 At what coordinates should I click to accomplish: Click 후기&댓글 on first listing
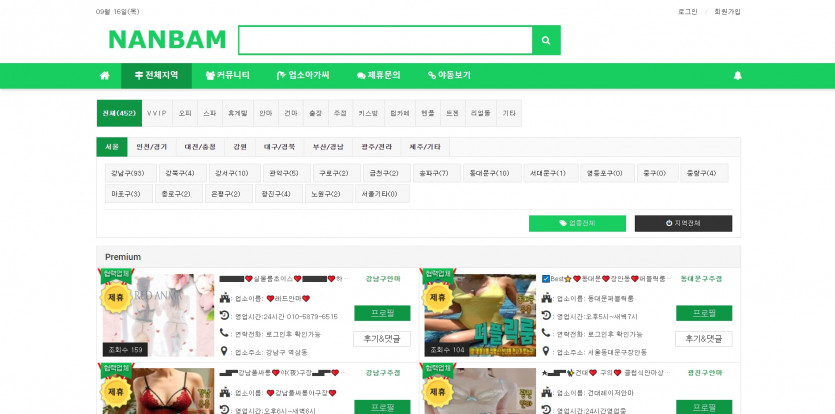point(382,339)
